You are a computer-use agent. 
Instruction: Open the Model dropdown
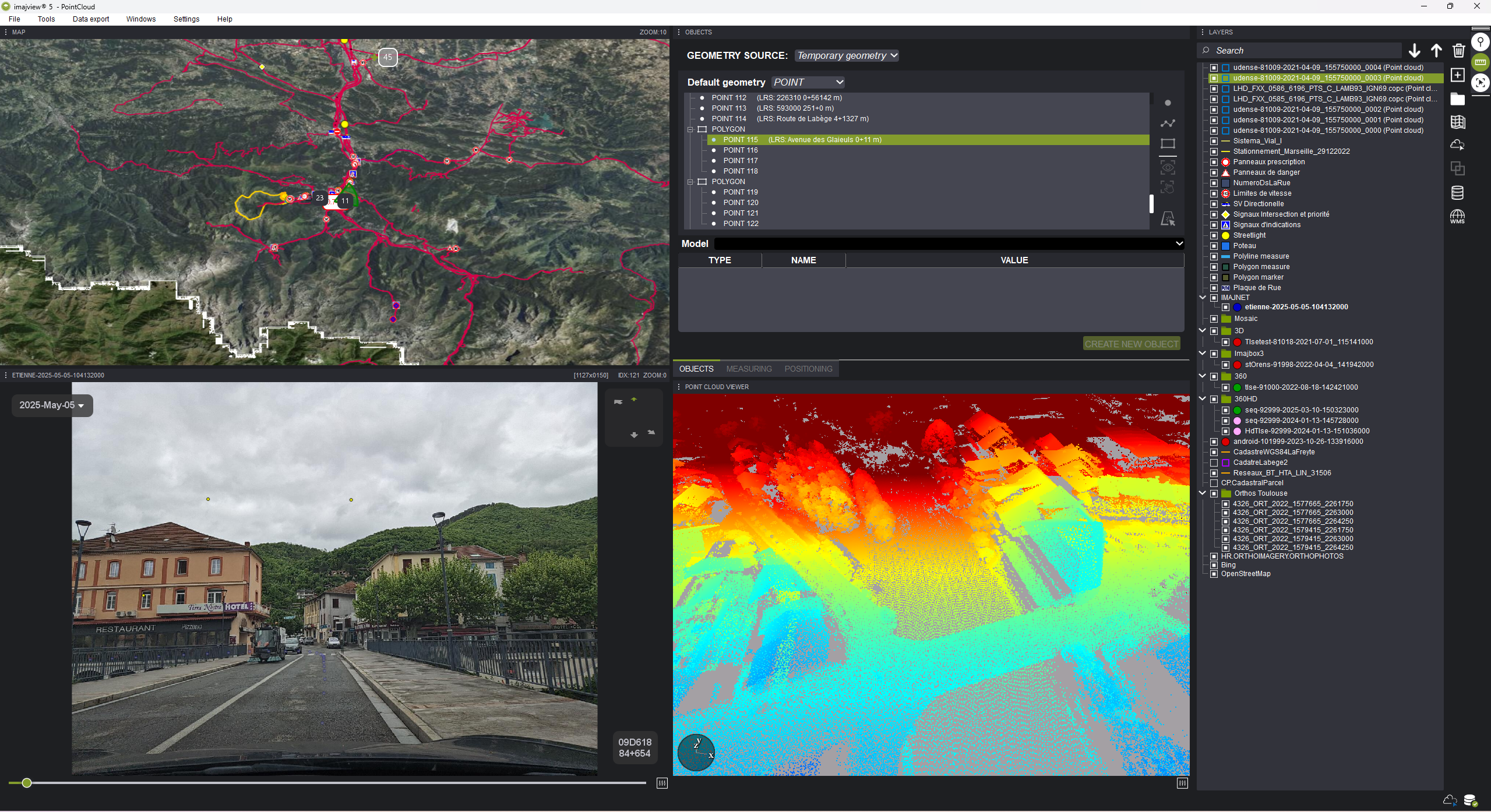949,243
